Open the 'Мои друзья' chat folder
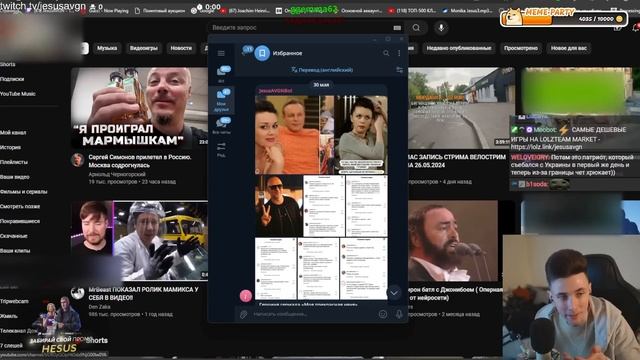The image size is (640, 360). tap(222, 100)
